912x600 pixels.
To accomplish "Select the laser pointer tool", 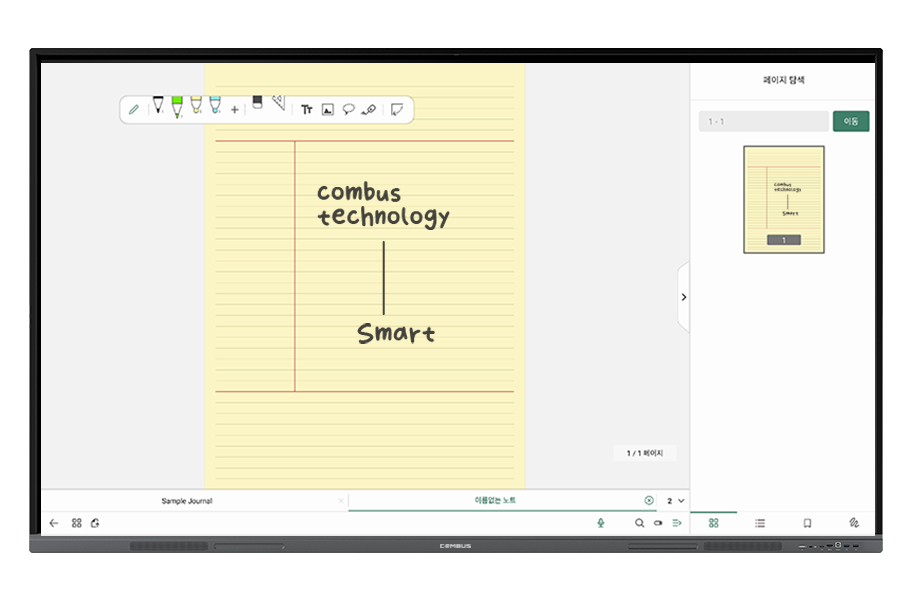I will 369,109.
